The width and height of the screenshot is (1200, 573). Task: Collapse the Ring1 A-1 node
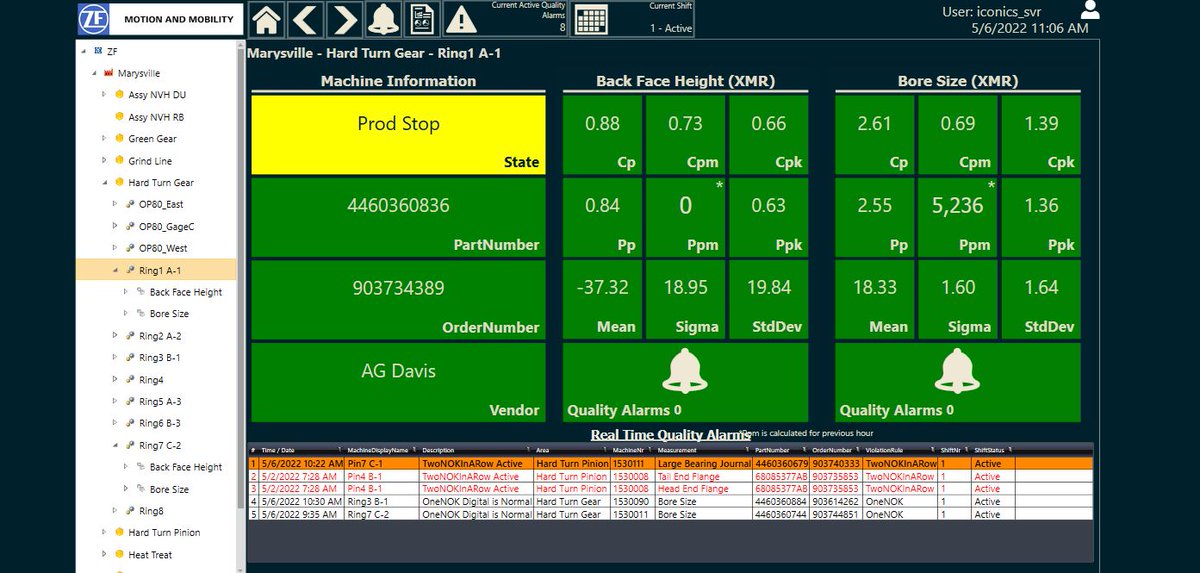click(x=115, y=270)
